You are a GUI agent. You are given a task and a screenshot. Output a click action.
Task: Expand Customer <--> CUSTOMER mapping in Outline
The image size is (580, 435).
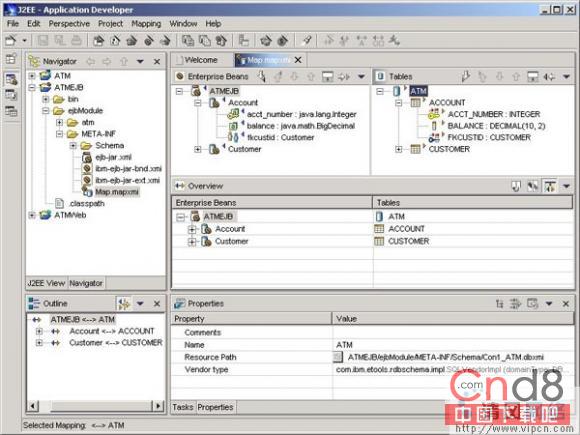point(39,343)
